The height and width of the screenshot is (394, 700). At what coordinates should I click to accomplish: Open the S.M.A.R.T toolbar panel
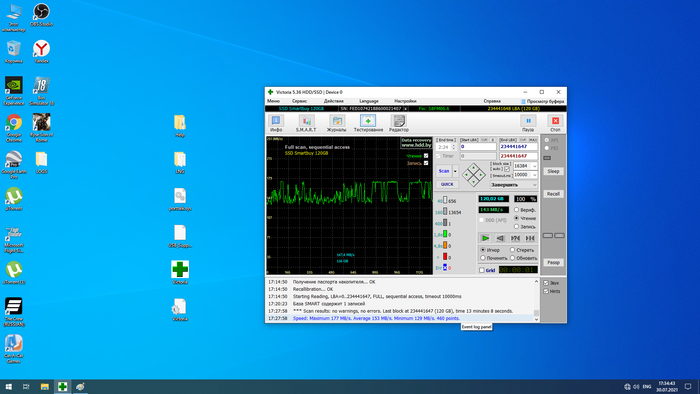pos(306,123)
